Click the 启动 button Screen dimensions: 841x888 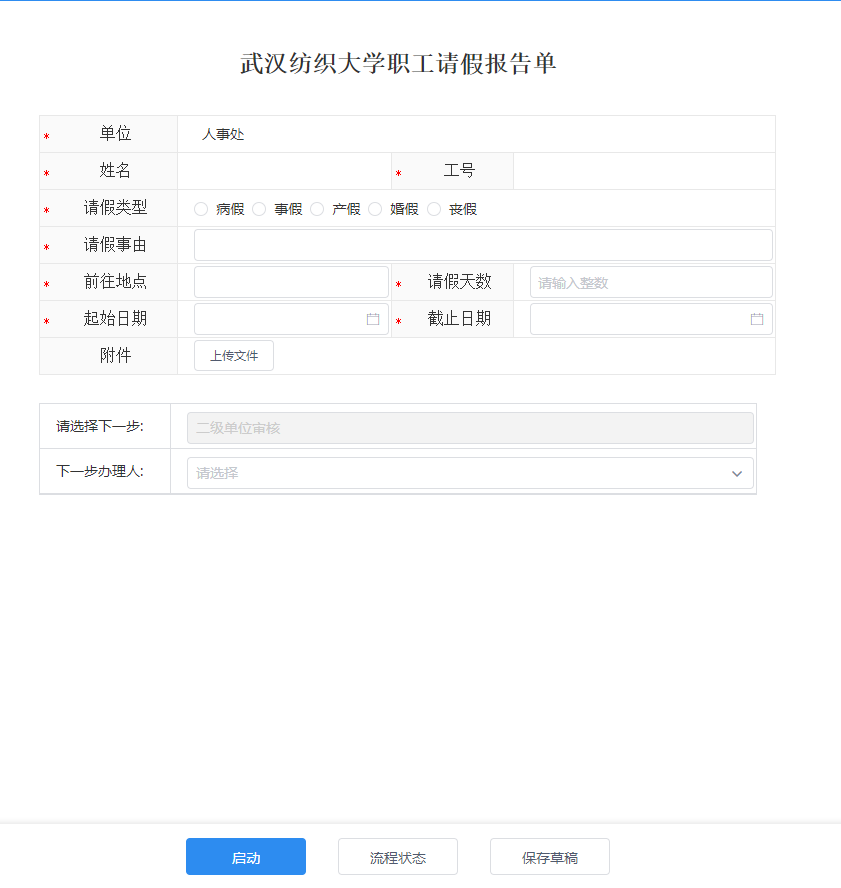point(246,856)
